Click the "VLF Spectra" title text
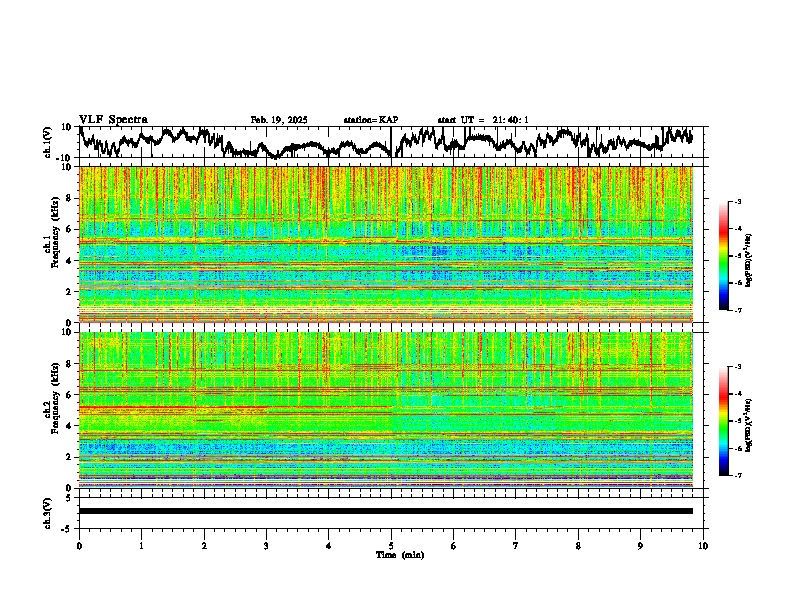The image size is (792, 612). coord(113,120)
